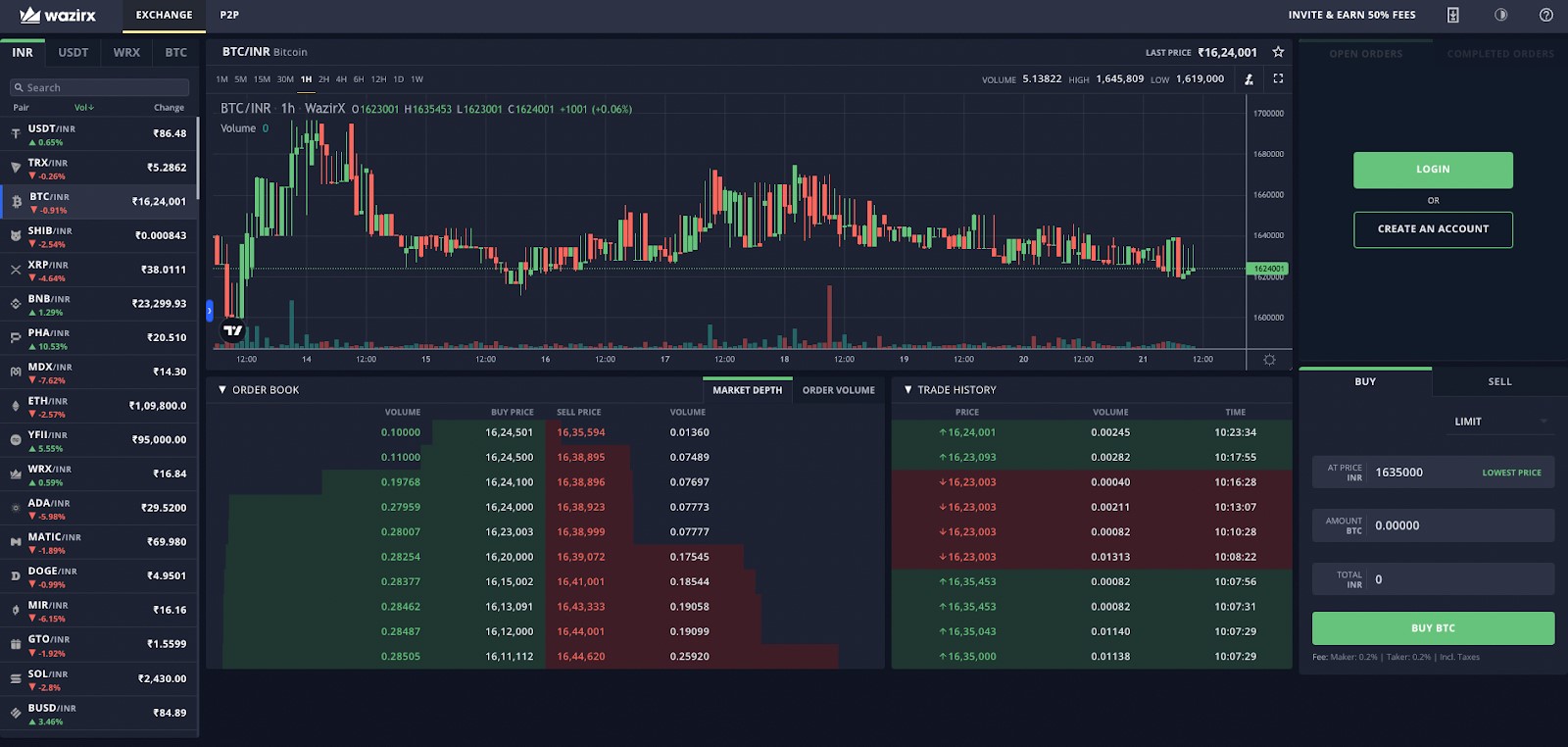Screen dimensions: 1568x747
Task: Switch to the WRX market tab
Action: point(126,53)
